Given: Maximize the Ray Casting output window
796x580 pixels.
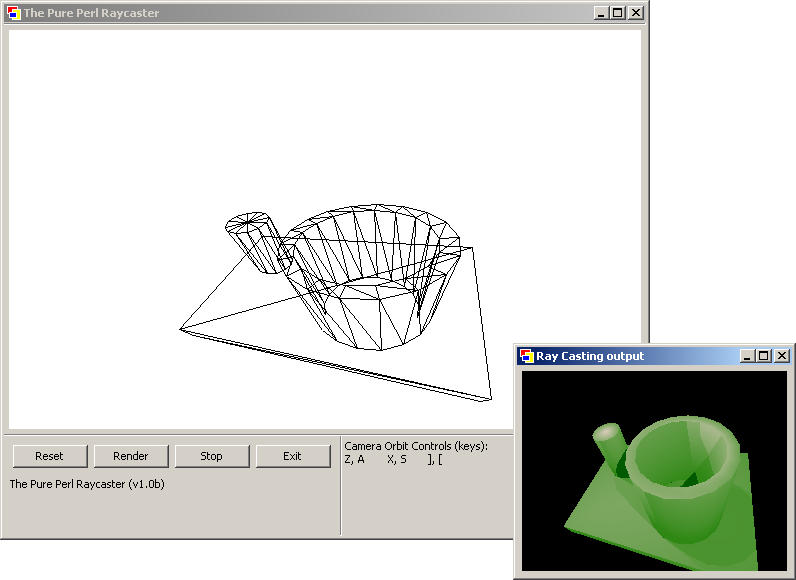Looking at the screenshot, I should coord(764,356).
